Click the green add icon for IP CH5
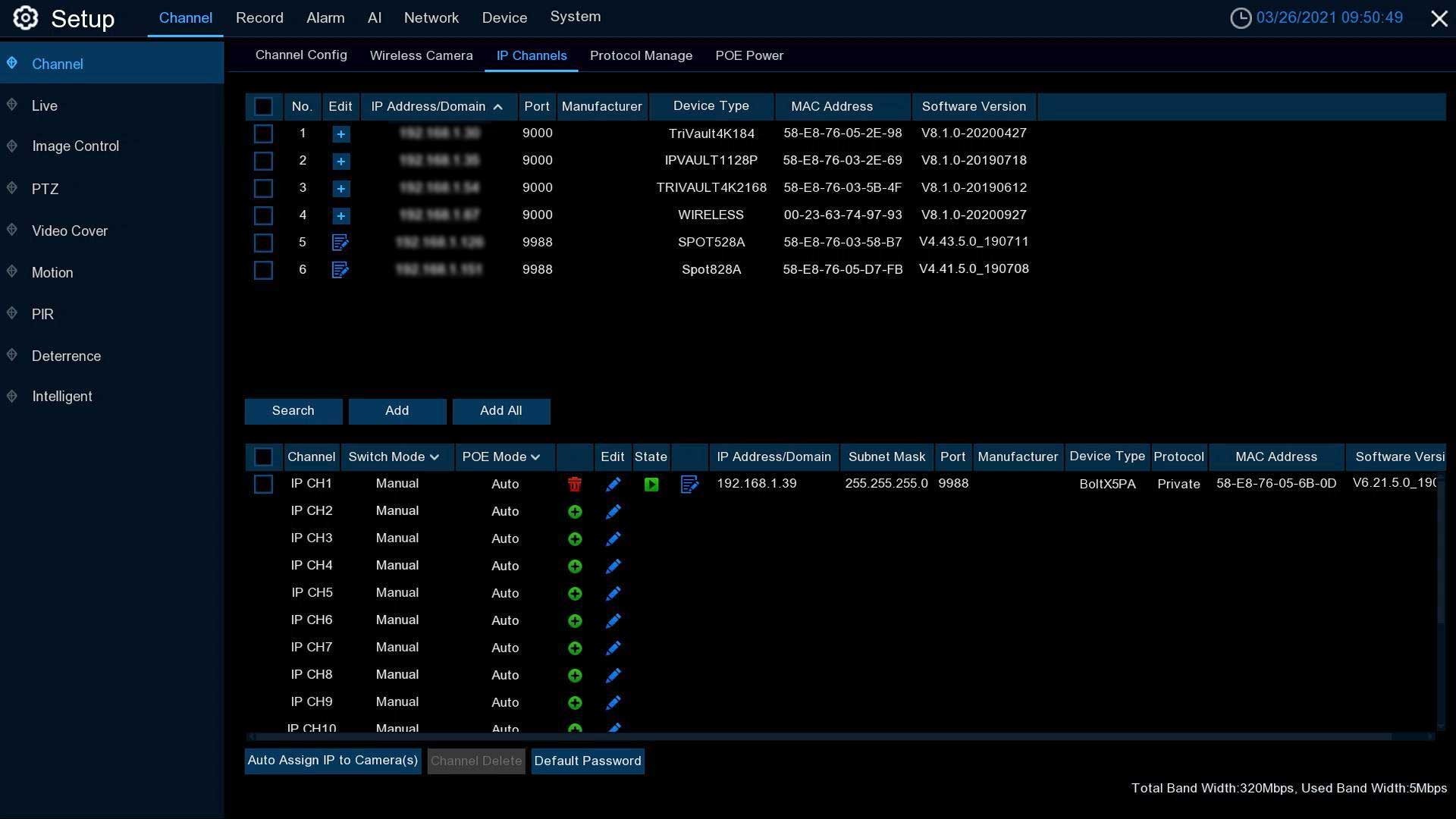 (x=575, y=594)
